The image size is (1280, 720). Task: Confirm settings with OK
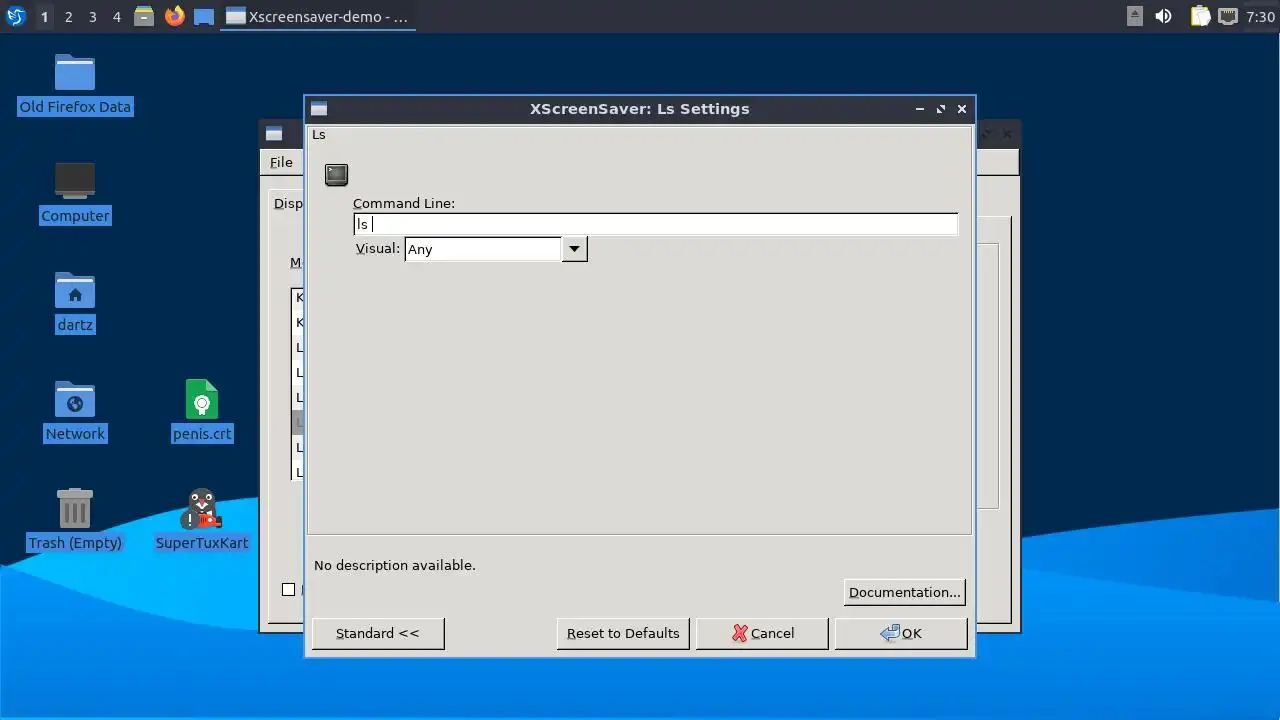coord(901,633)
